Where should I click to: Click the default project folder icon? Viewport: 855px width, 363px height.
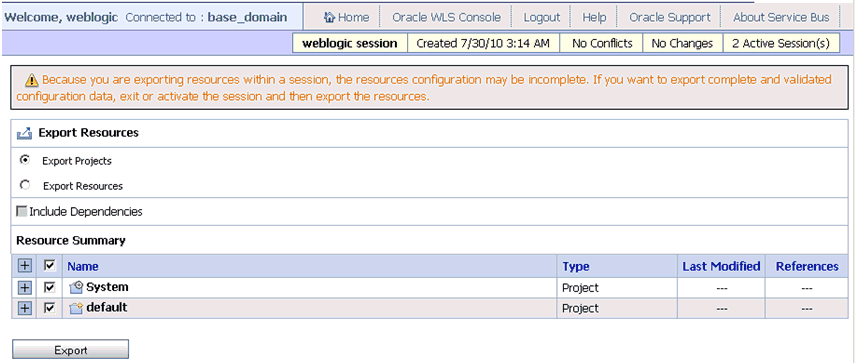pos(76,308)
